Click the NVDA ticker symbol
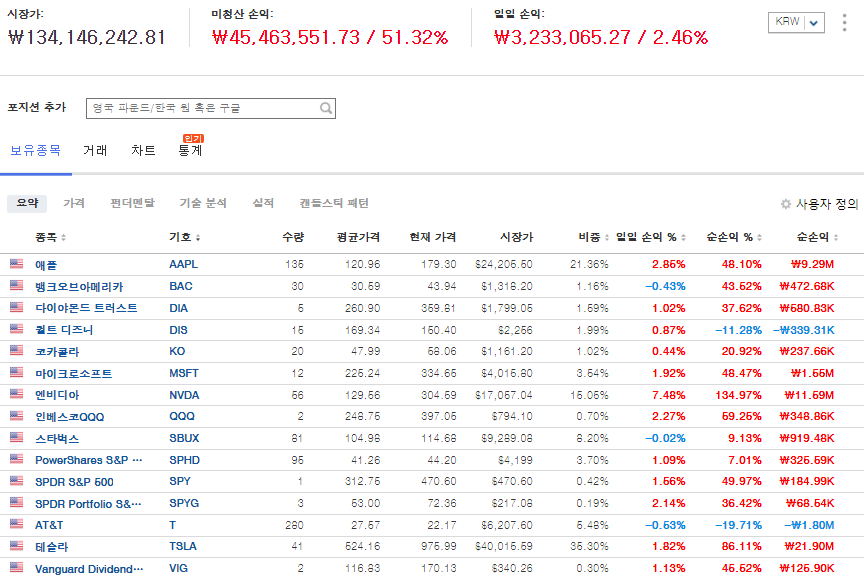 click(x=184, y=395)
